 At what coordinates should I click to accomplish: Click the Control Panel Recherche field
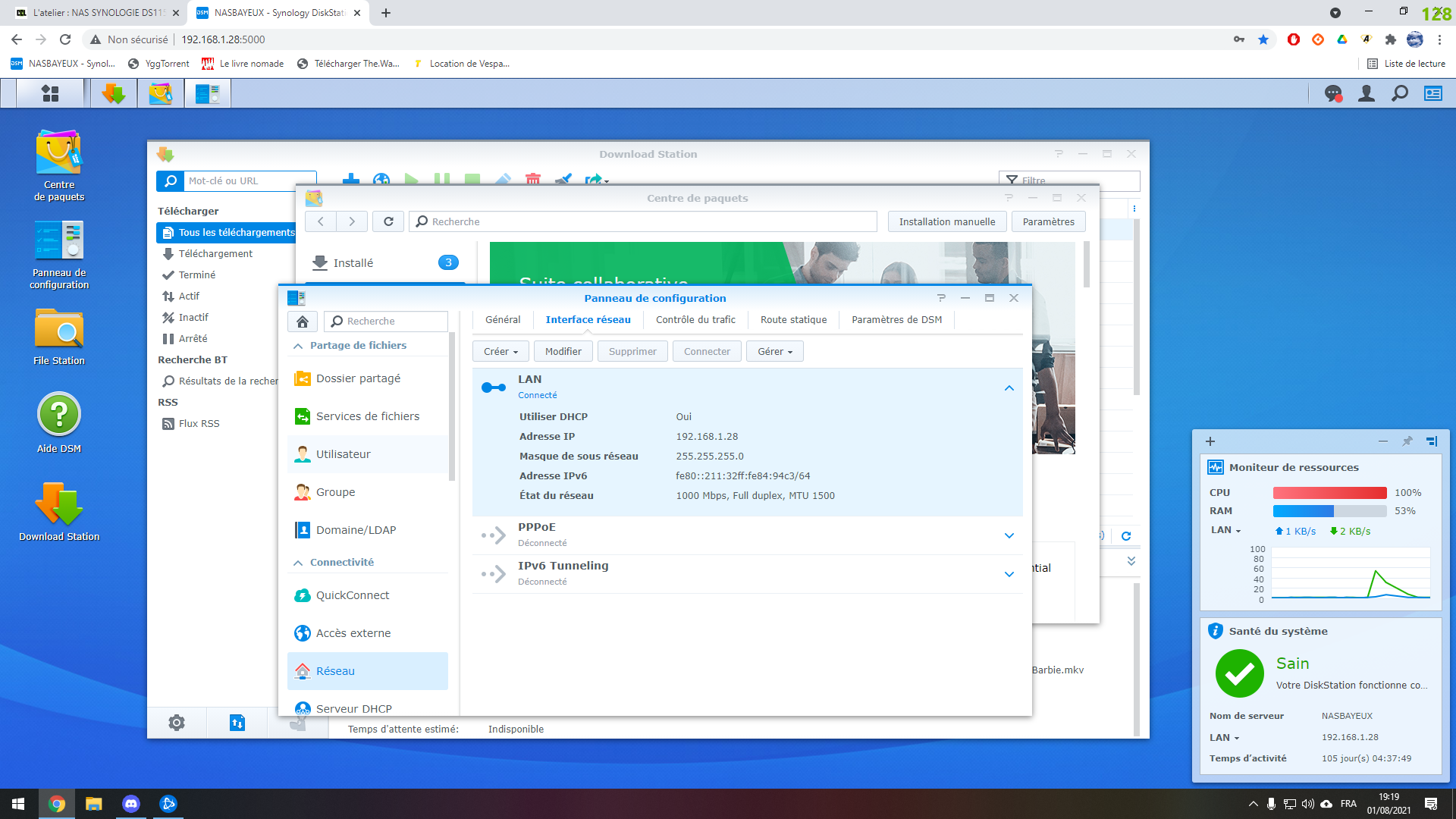[386, 322]
